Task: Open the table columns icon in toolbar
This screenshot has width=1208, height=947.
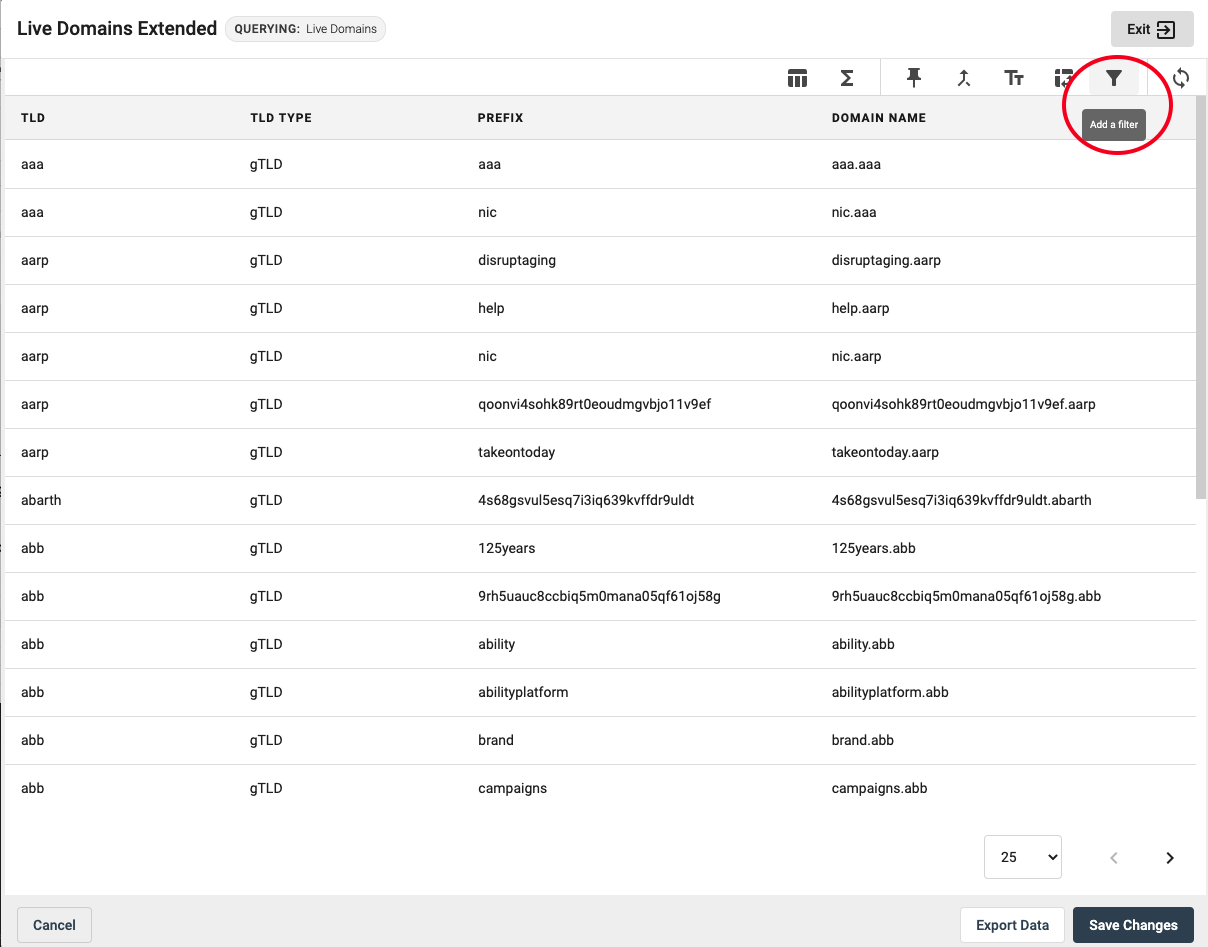Action: [x=797, y=78]
